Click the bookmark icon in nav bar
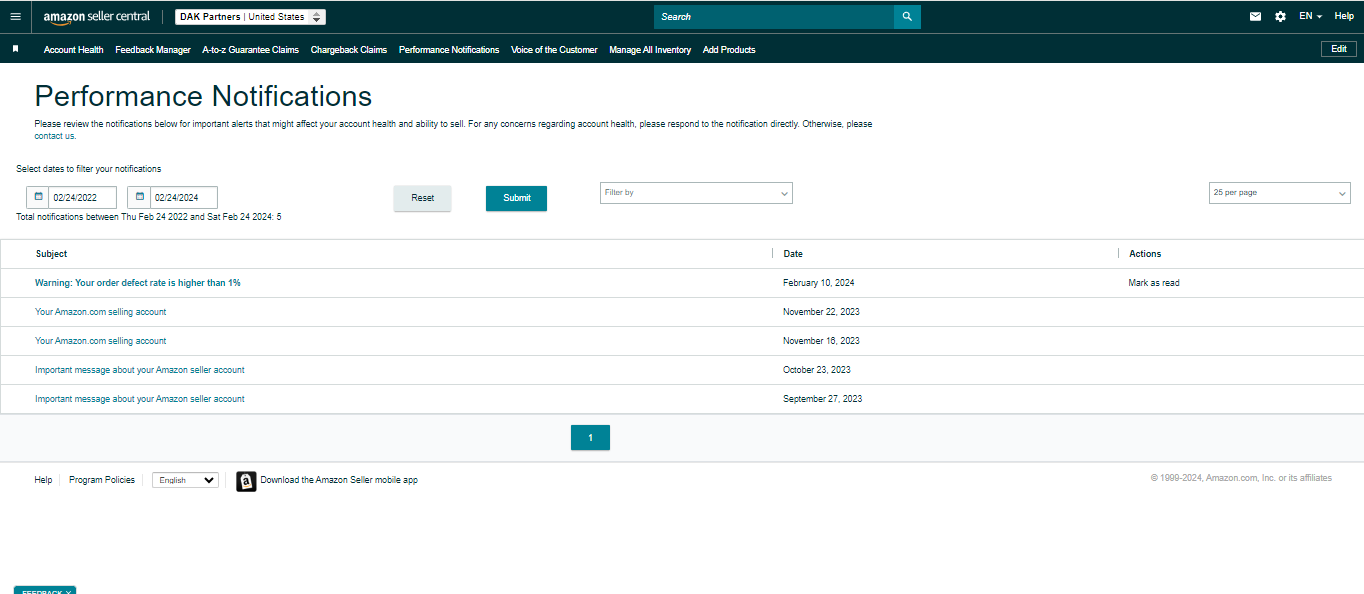Image resolution: width=1364 pixels, height=594 pixels. click(x=15, y=49)
